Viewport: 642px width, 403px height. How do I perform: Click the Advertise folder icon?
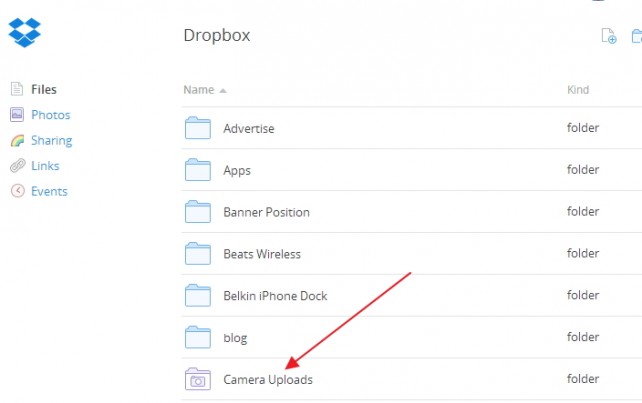pyautogui.click(x=198, y=128)
